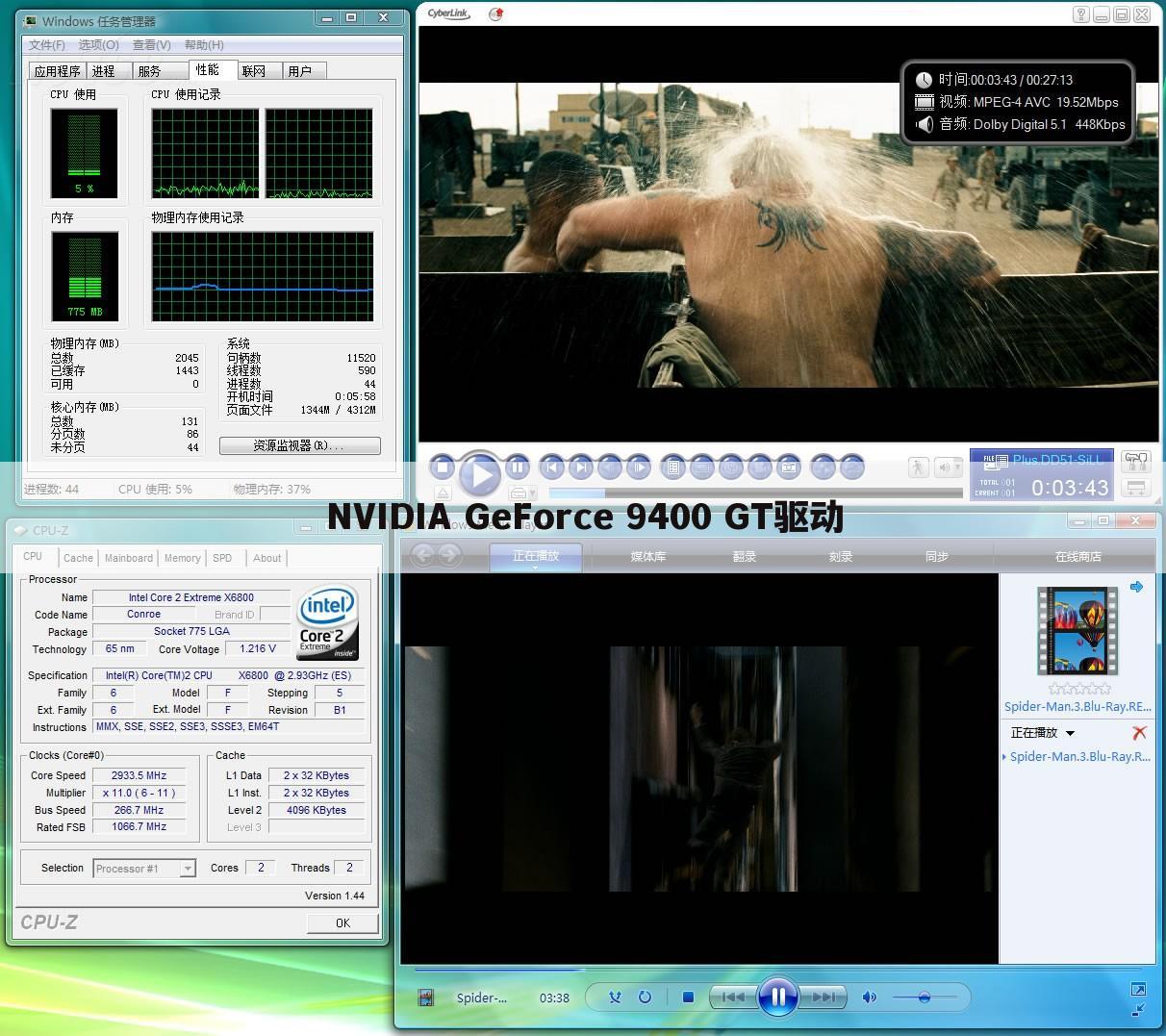This screenshot has width=1166, height=1036.
Task: Stop playback in the CyberLink PowerDVD player
Action: click(443, 467)
